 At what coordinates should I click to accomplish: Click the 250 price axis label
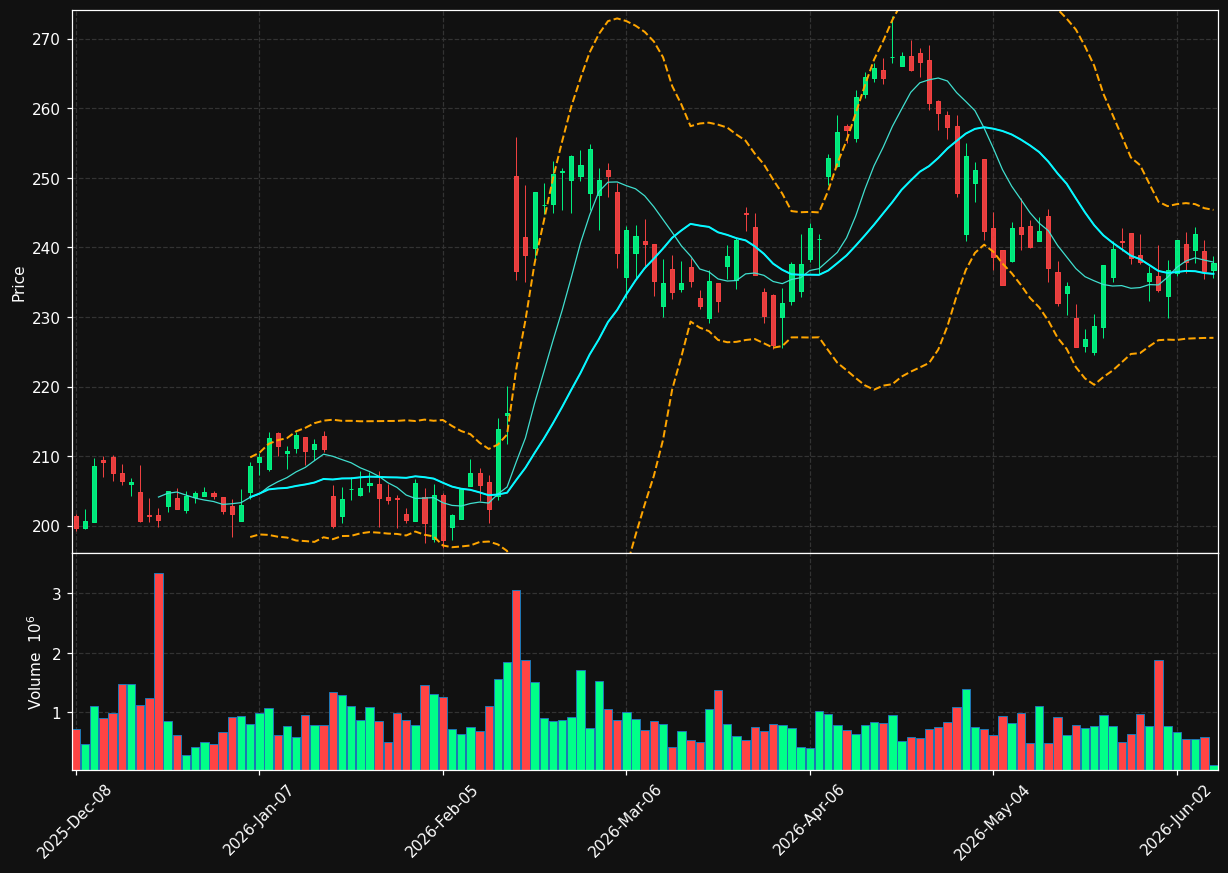[47, 179]
